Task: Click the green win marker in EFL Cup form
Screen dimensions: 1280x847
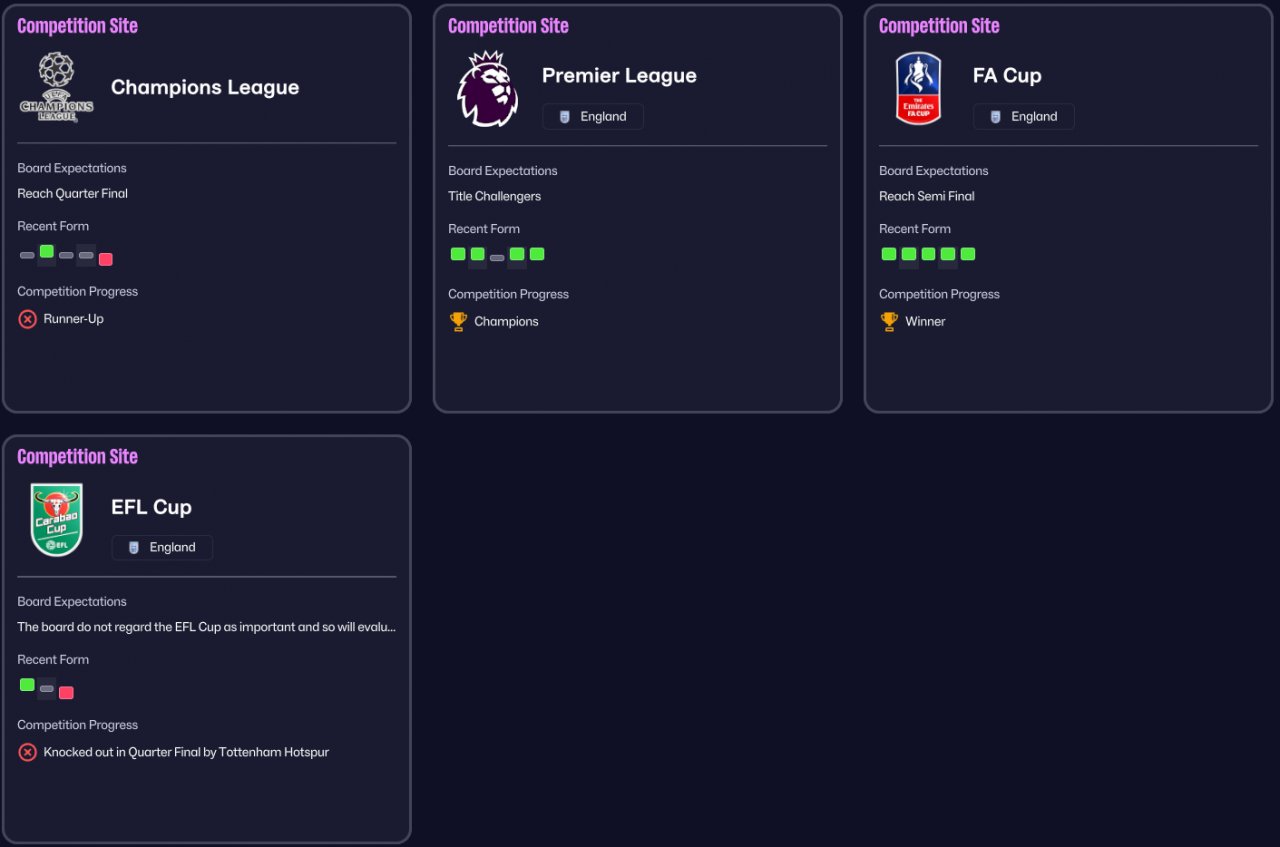Action: [x=27, y=685]
